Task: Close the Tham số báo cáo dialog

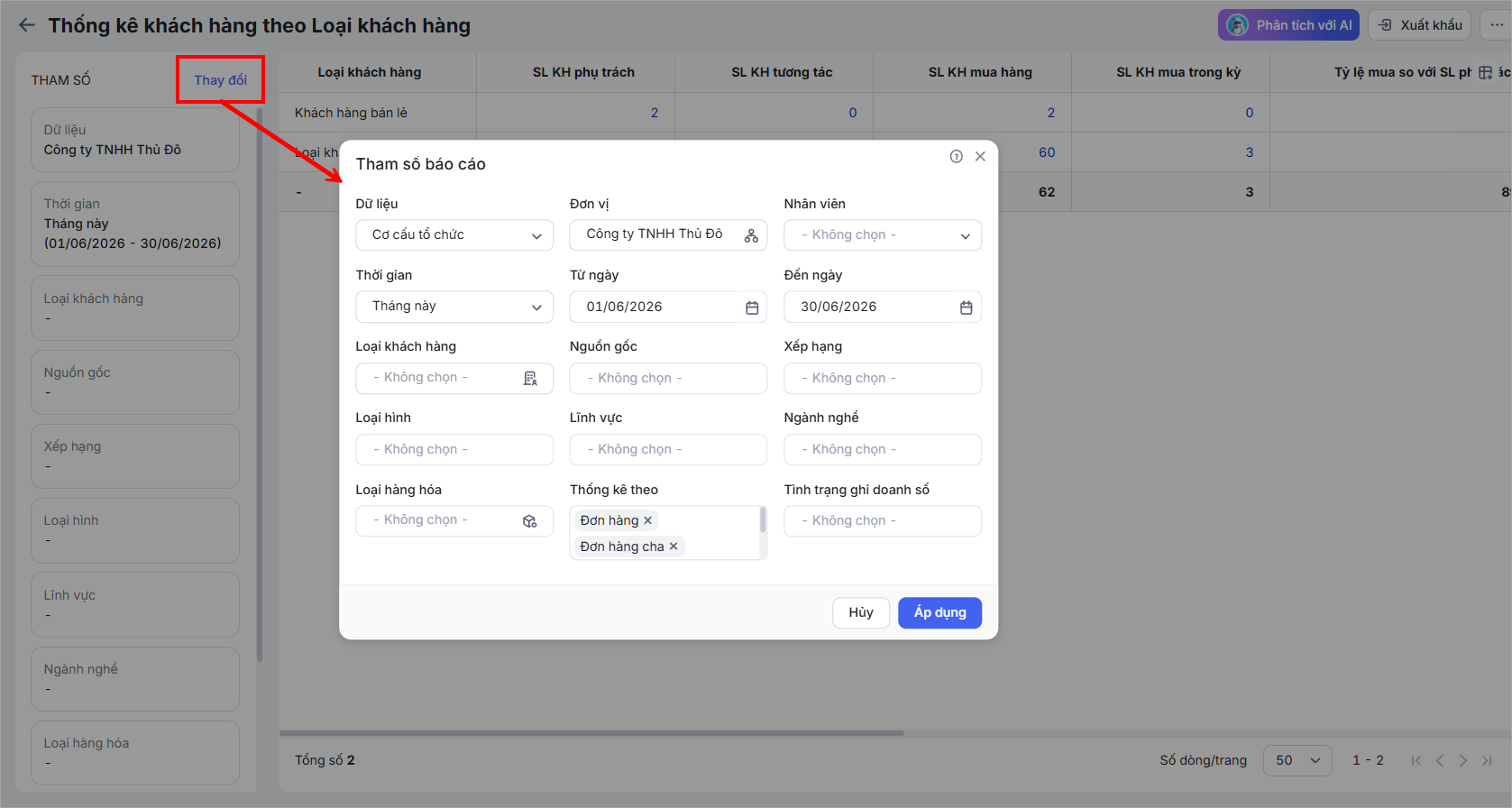Action: pos(980,156)
